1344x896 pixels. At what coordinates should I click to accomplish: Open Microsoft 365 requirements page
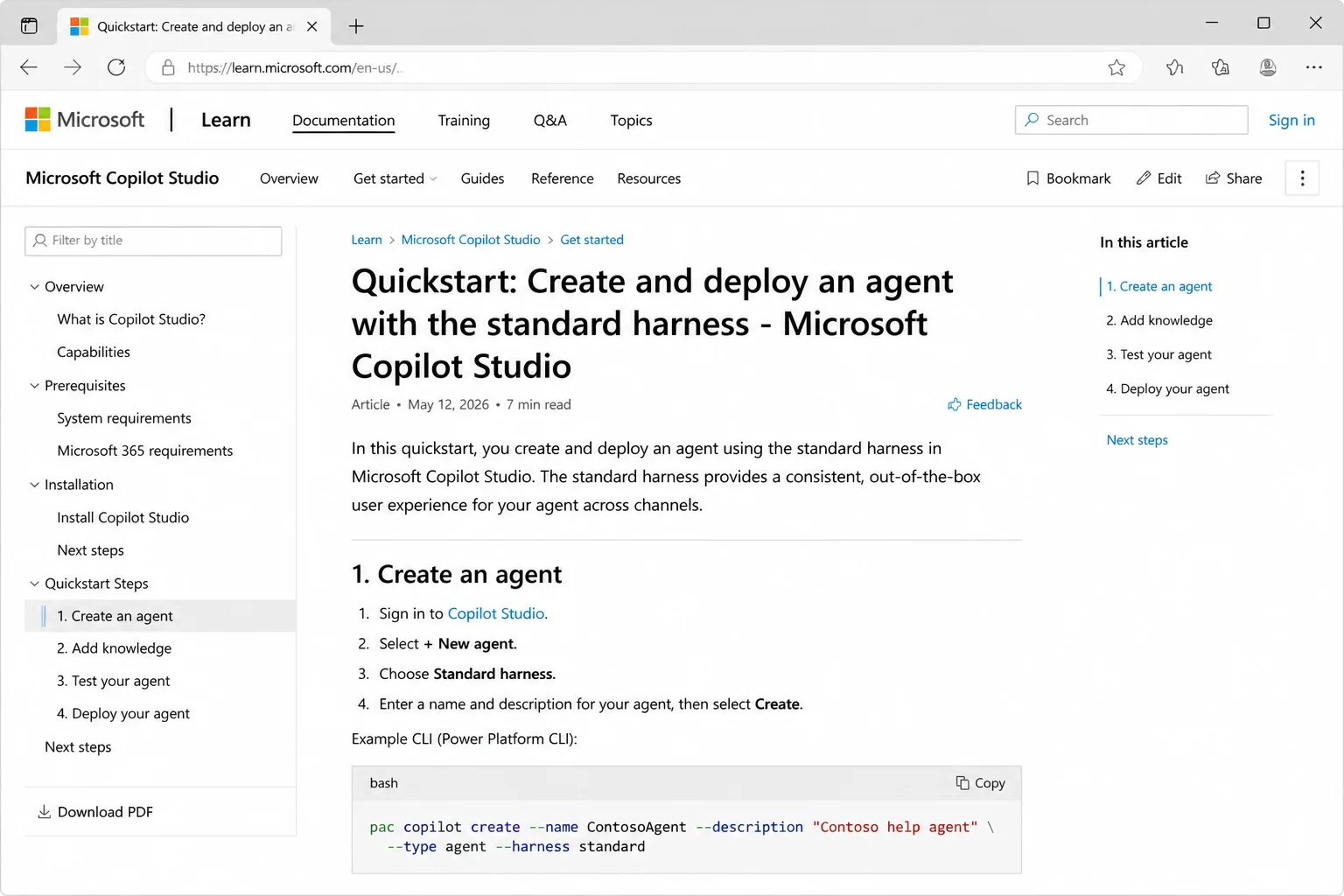tap(145, 451)
